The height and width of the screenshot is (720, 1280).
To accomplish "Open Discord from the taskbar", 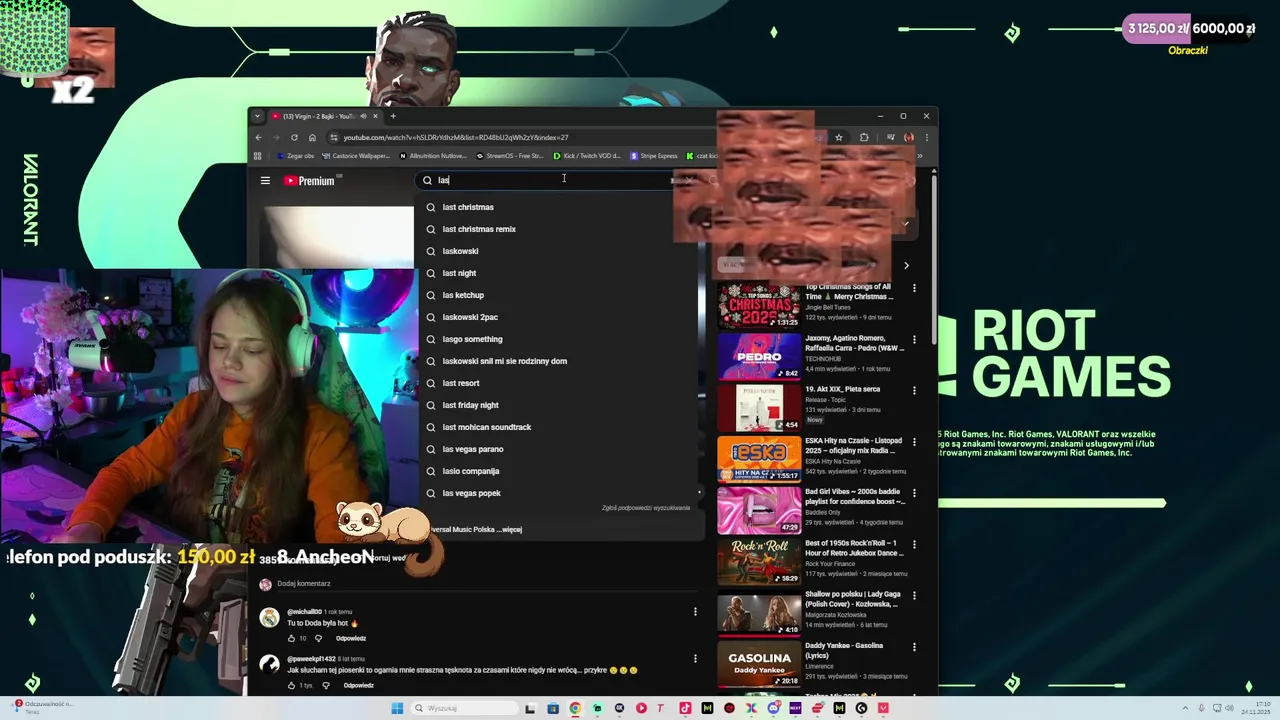I will 773,708.
